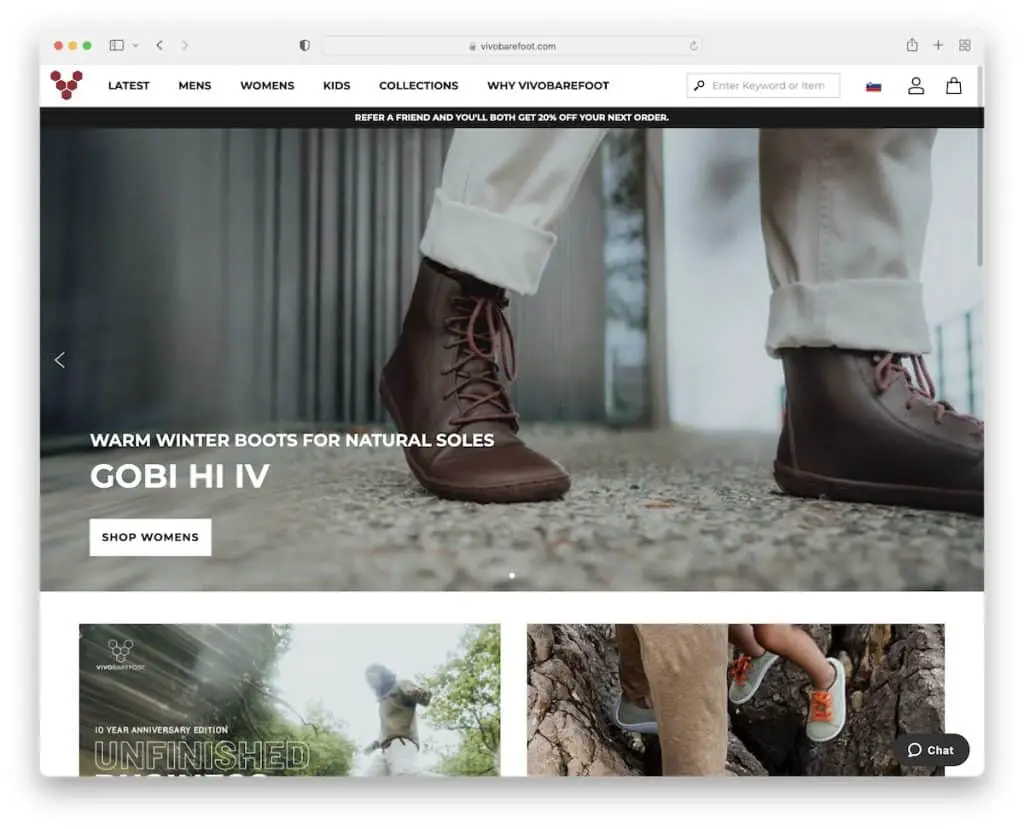The width and height of the screenshot is (1024, 829).
Task: Go forward with the browser forward arrow
Action: pos(185,45)
